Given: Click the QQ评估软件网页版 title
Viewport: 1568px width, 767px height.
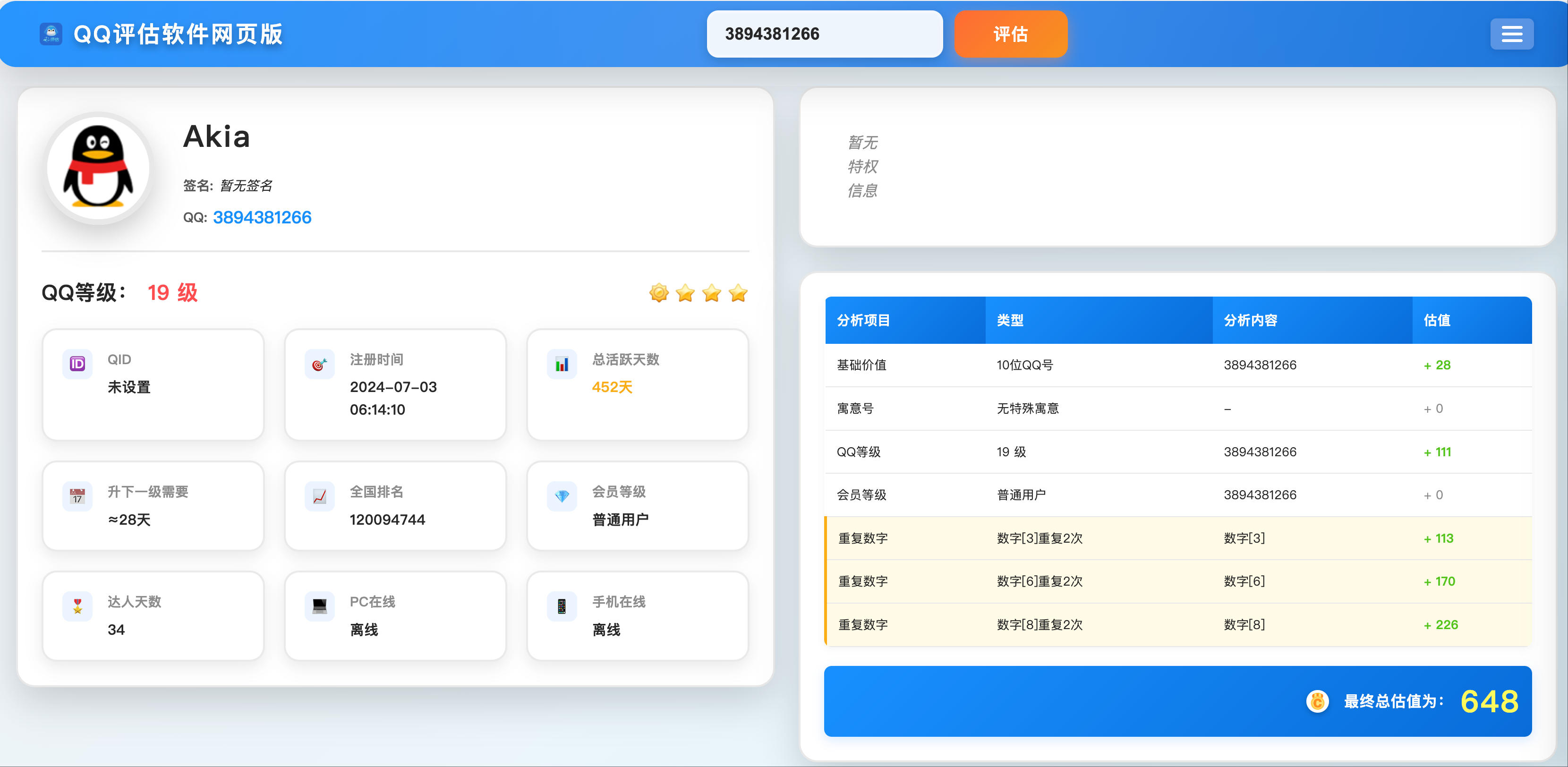Looking at the screenshot, I should 178,34.
